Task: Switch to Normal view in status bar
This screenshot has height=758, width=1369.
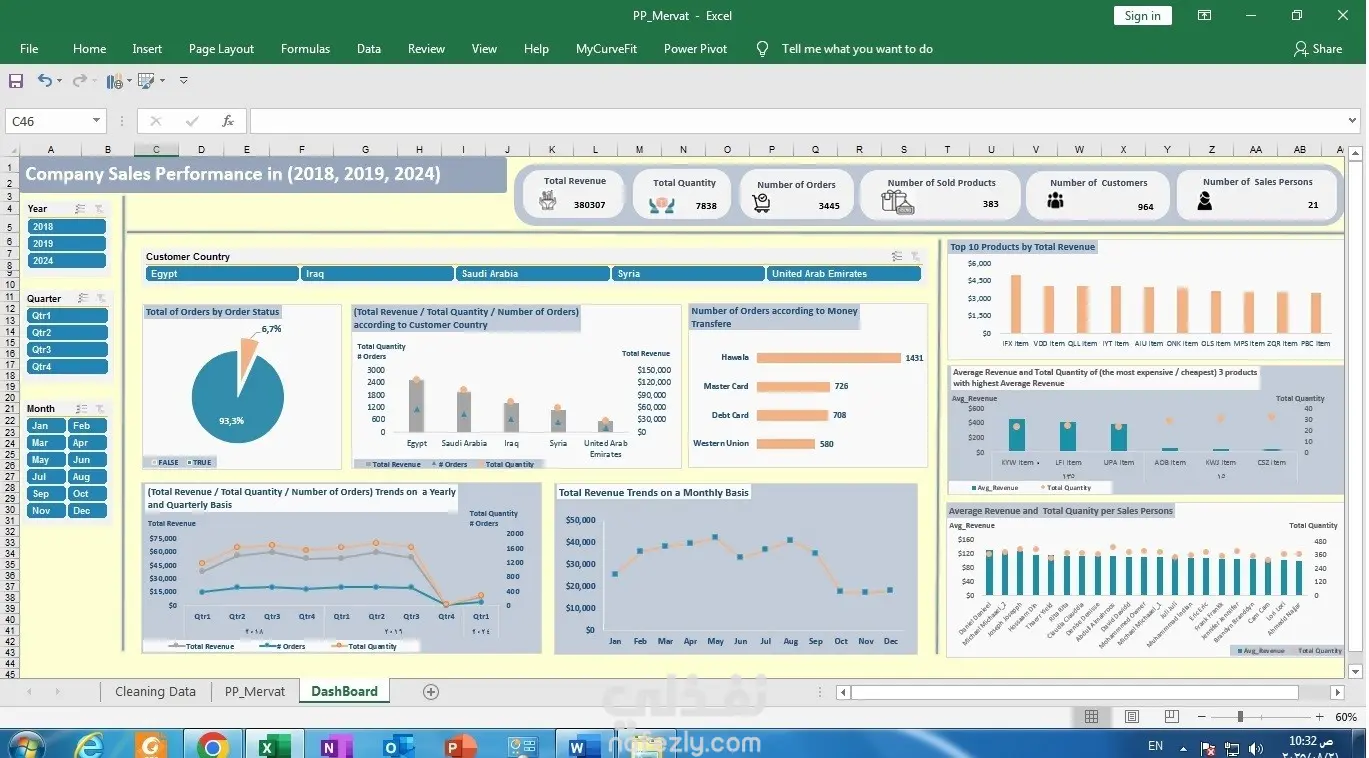Action: pos(1092,717)
